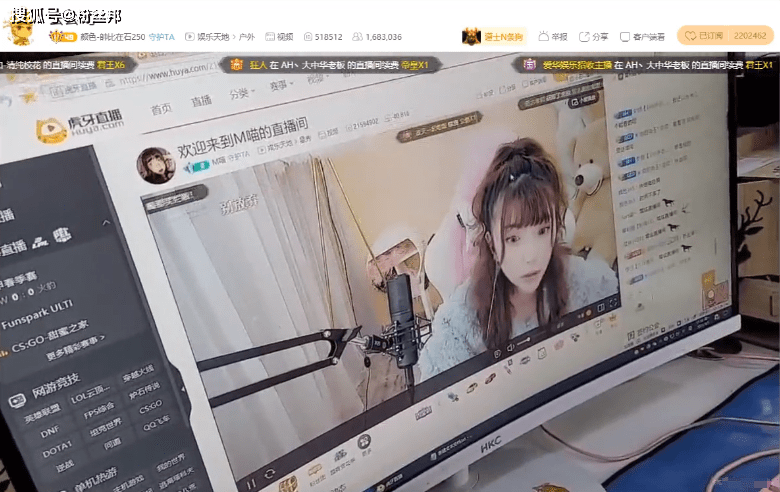Open 逆战 game category
The width and height of the screenshot is (780, 492).
pos(65,467)
